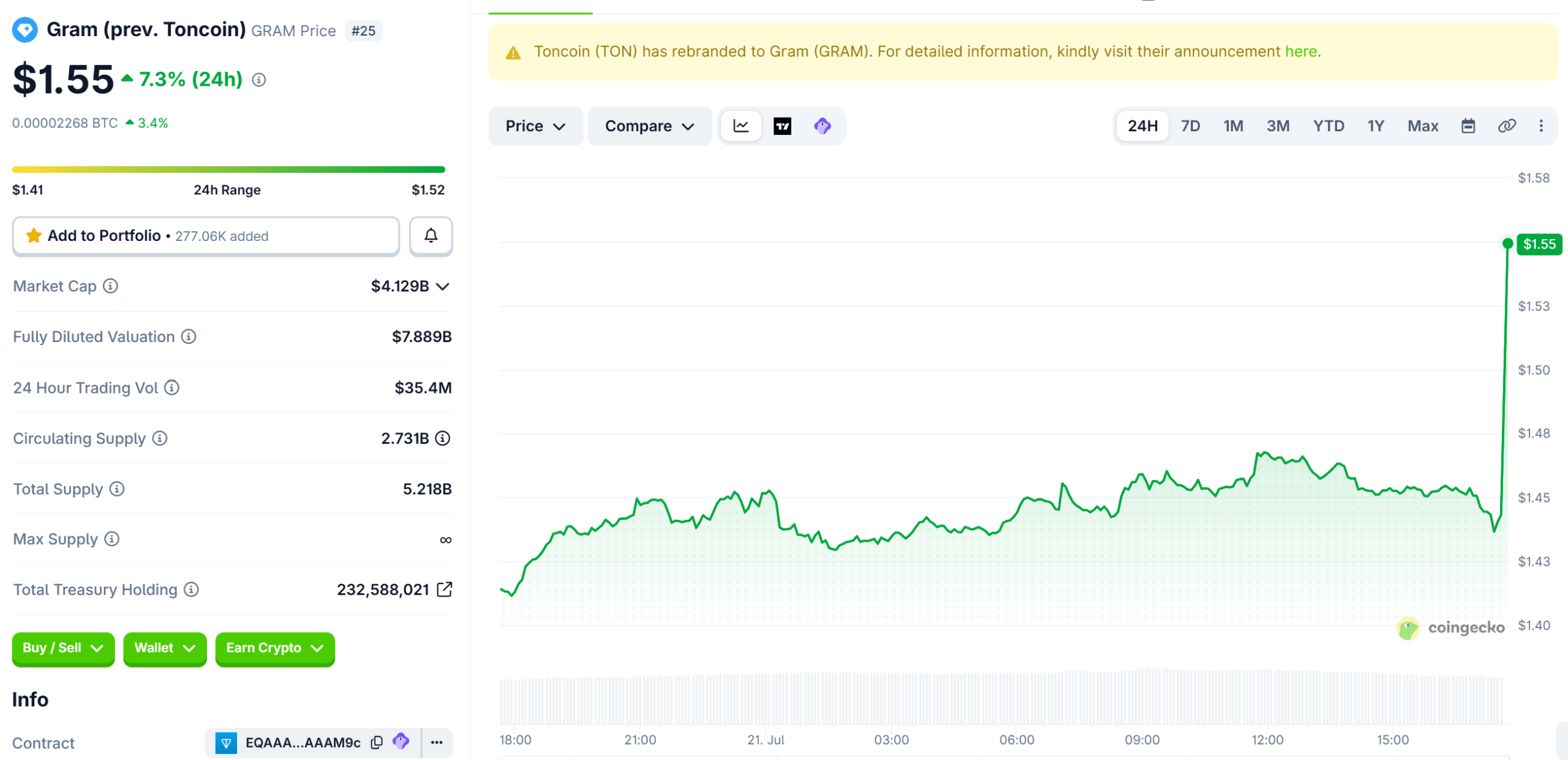Click the $4.129B market cap value
The height and width of the screenshot is (760, 1568).
tap(399, 286)
